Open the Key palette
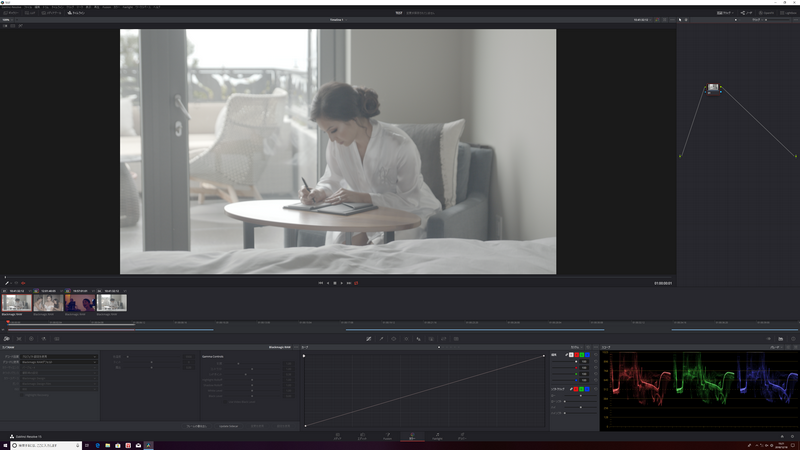 (431, 339)
